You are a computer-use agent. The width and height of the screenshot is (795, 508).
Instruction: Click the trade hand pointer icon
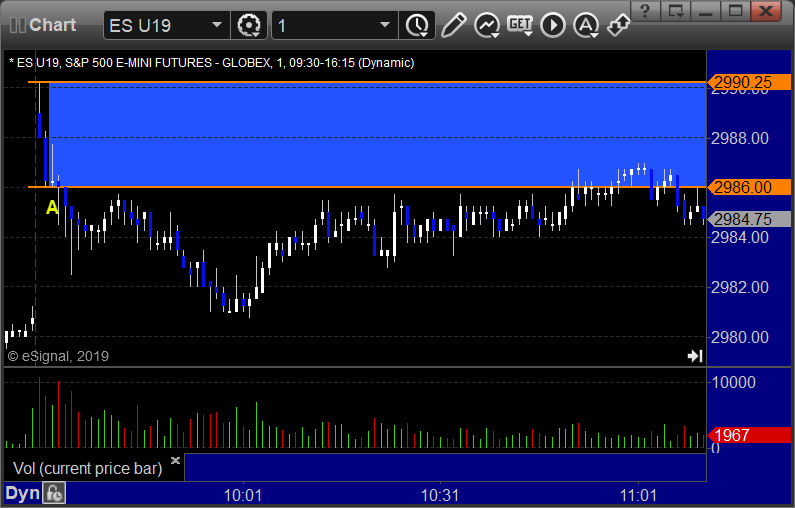[619, 25]
